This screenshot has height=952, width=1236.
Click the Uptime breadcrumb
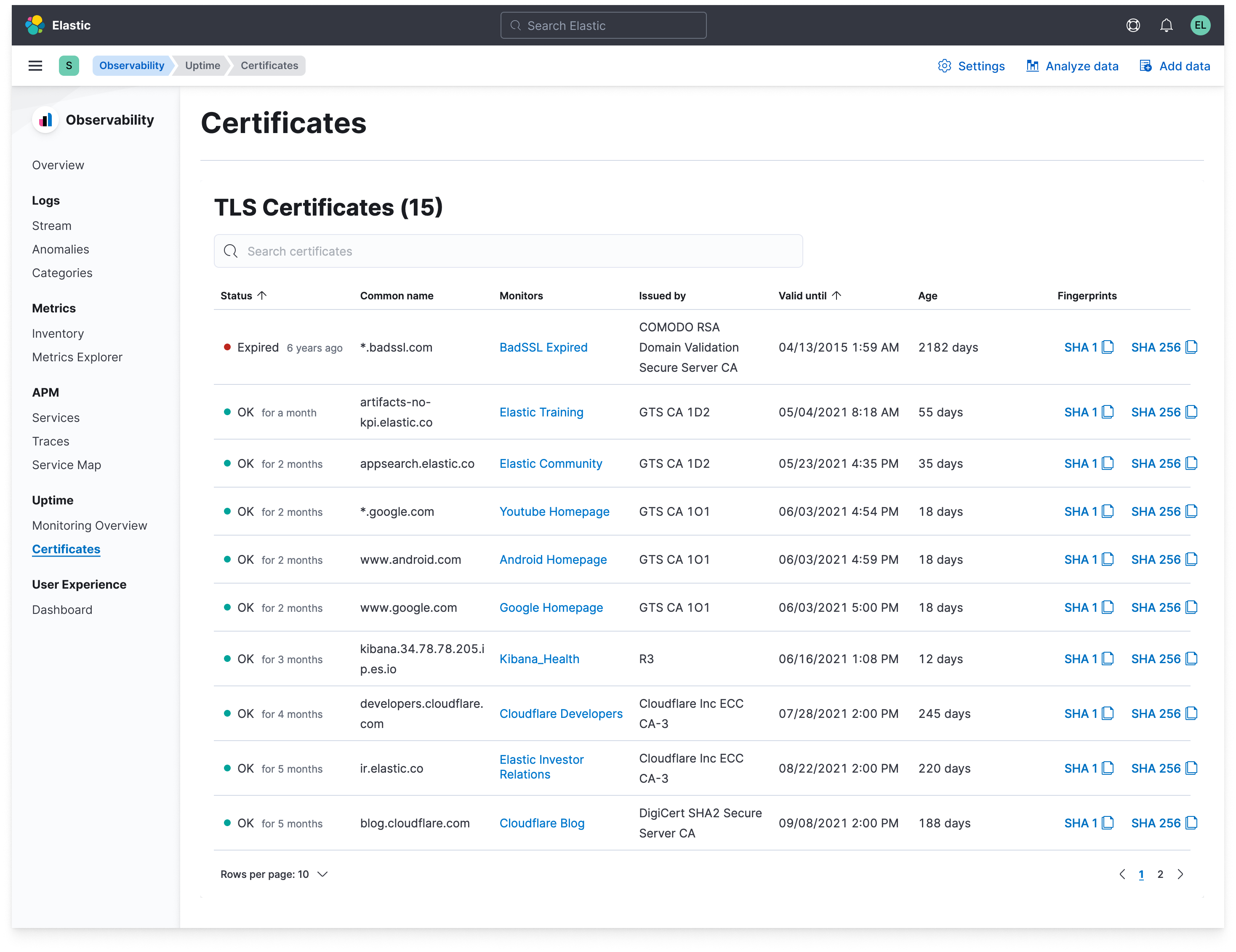(202, 66)
